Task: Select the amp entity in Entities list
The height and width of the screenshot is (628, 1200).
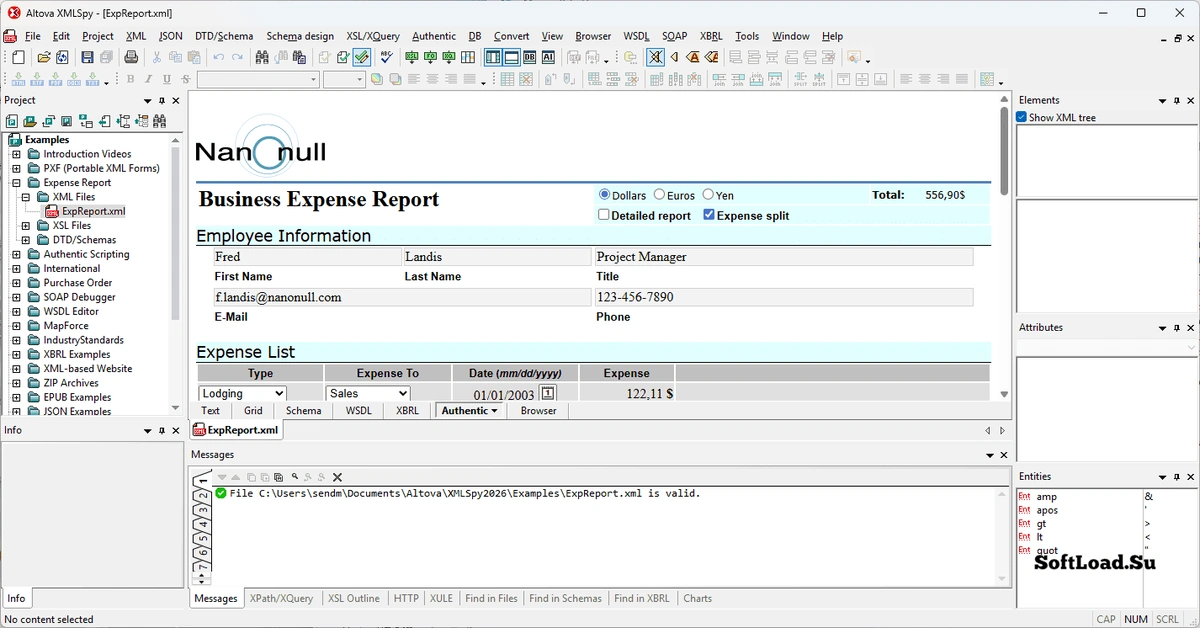Action: point(1046,497)
